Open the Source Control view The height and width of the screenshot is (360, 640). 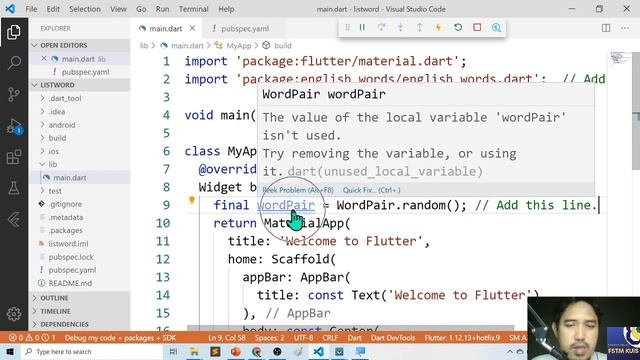14,94
